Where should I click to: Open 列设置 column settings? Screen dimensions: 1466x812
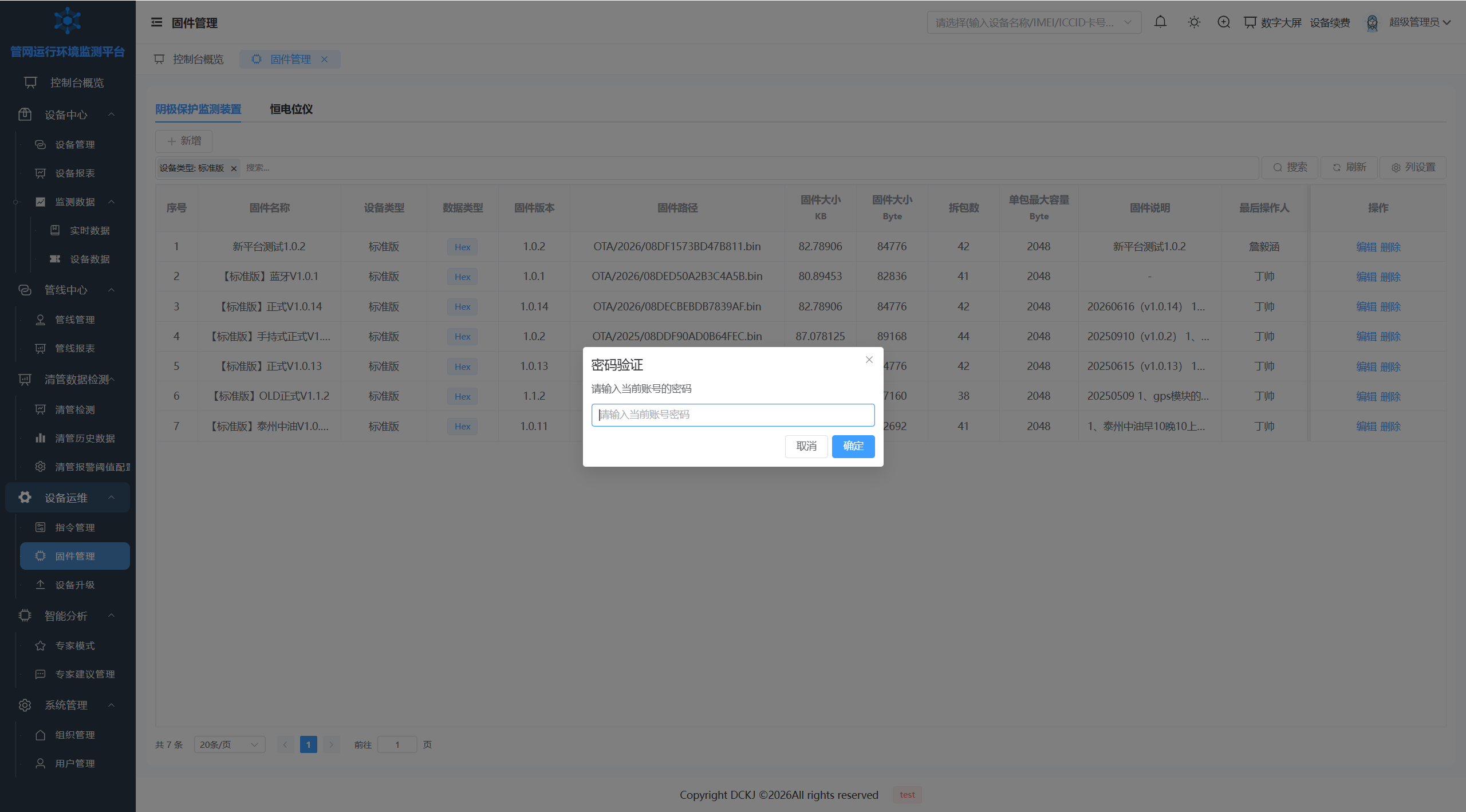pos(1413,167)
